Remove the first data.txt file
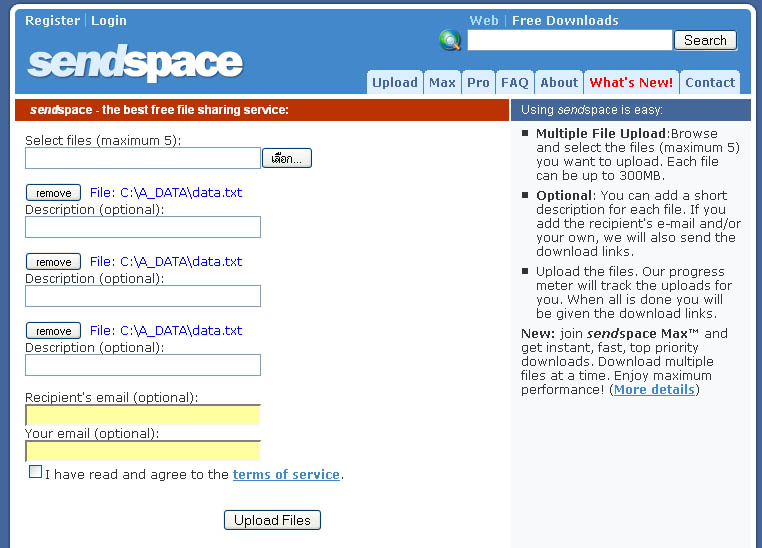This screenshot has width=762, height=548. pyautogui.click(x=53, y=193)
